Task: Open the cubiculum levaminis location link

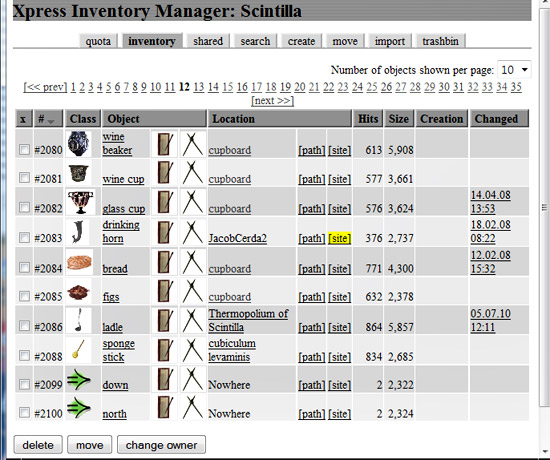Action: (x=232, y=350)
